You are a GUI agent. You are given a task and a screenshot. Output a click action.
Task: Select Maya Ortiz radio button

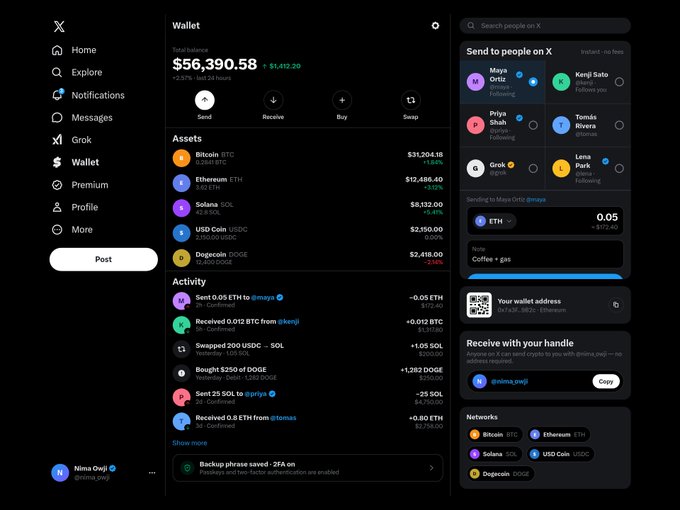[533, 82]
